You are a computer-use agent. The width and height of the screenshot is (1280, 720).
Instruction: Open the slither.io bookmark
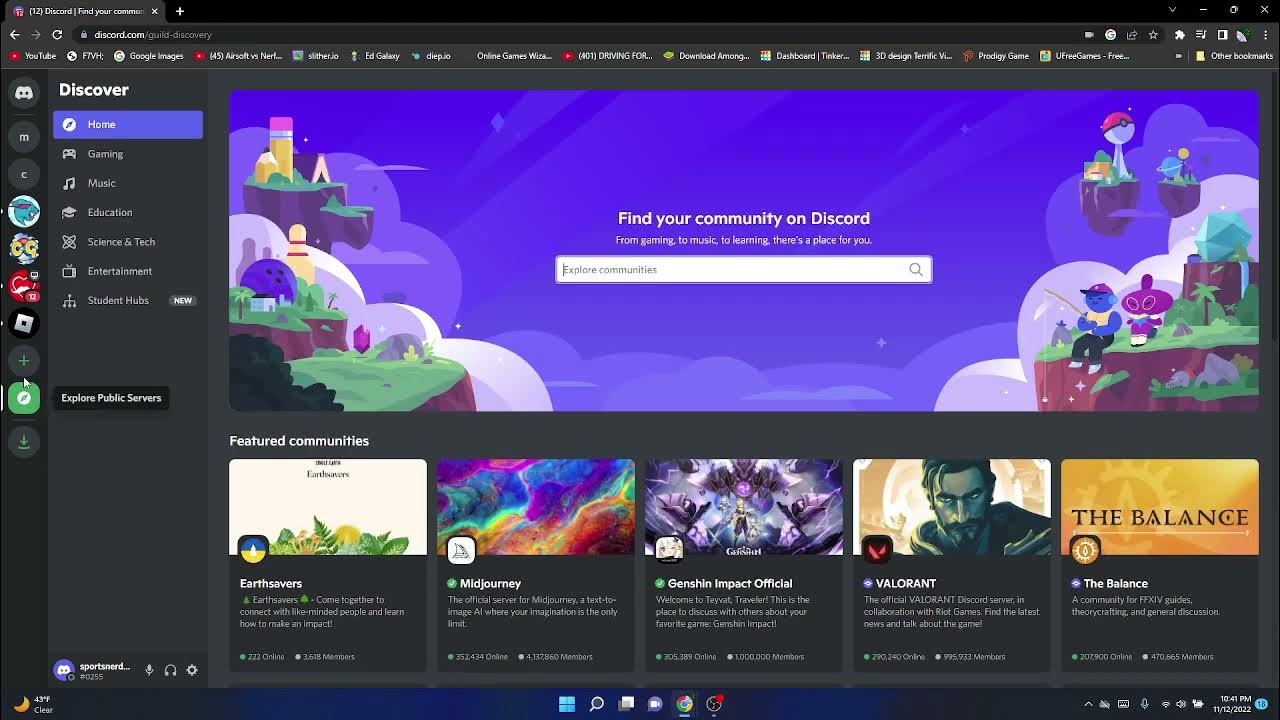pos(316,56)
